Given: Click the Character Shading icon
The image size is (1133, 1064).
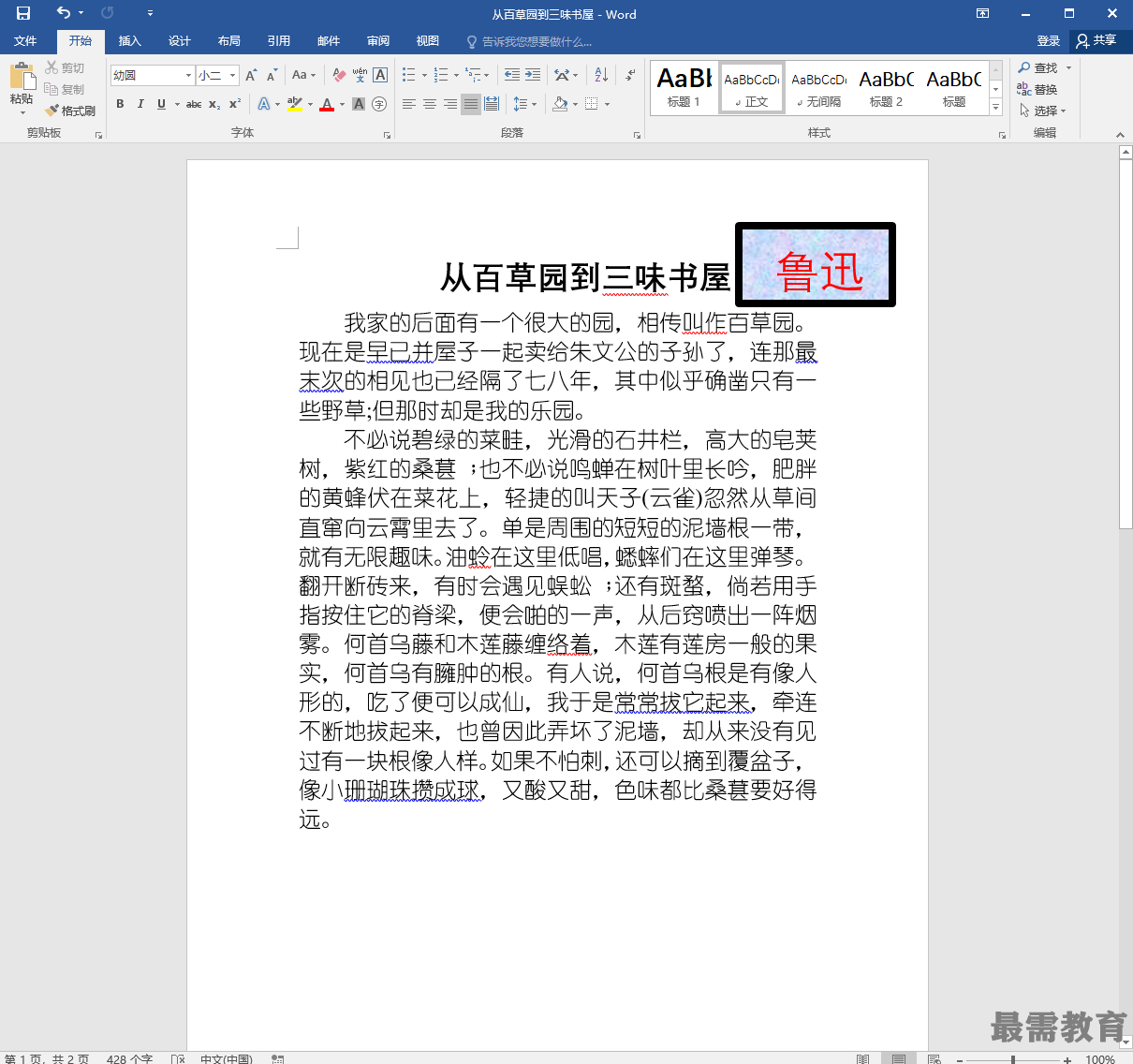Looking at the screenshot, I should (x=359, y=104).
